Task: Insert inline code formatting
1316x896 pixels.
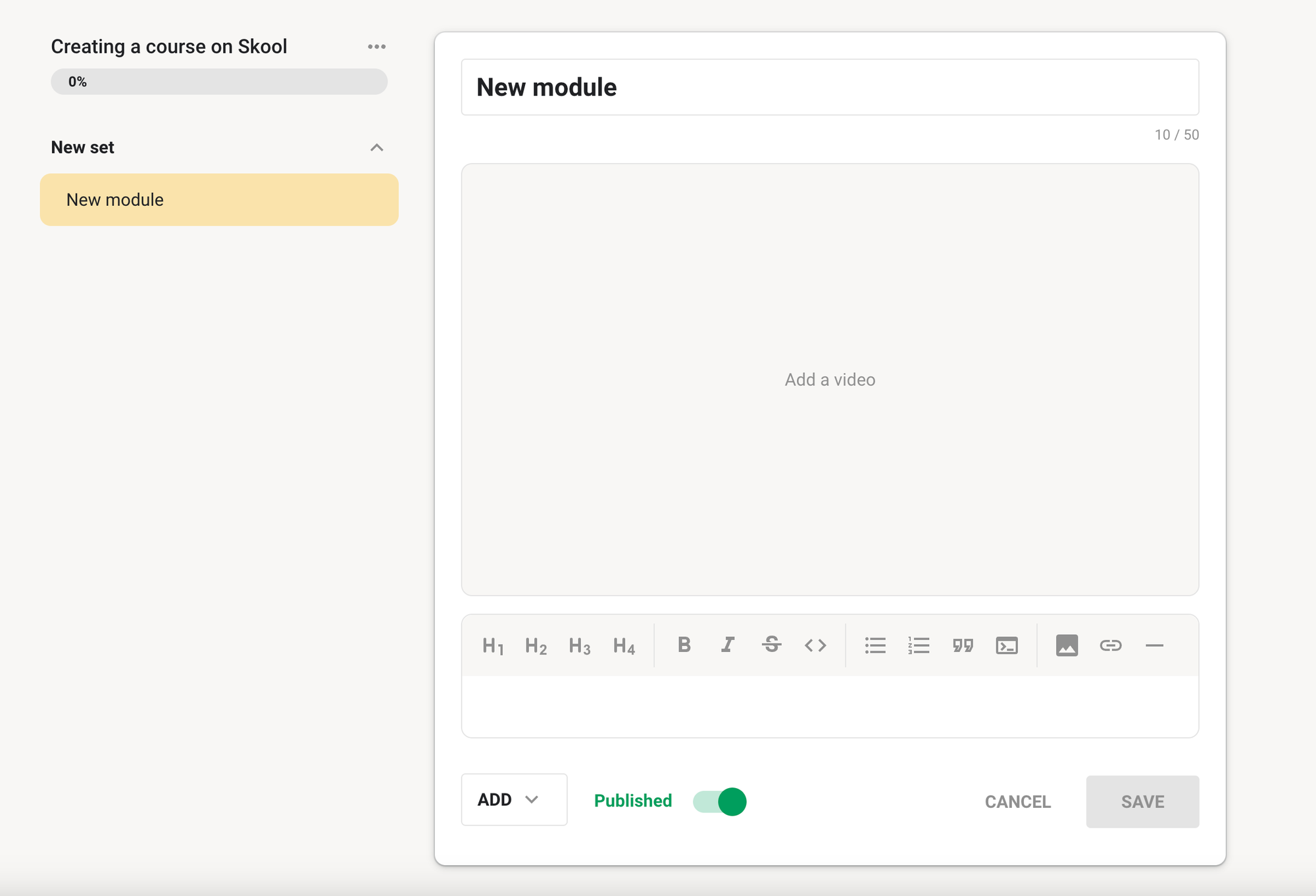Action: point(815,645)
